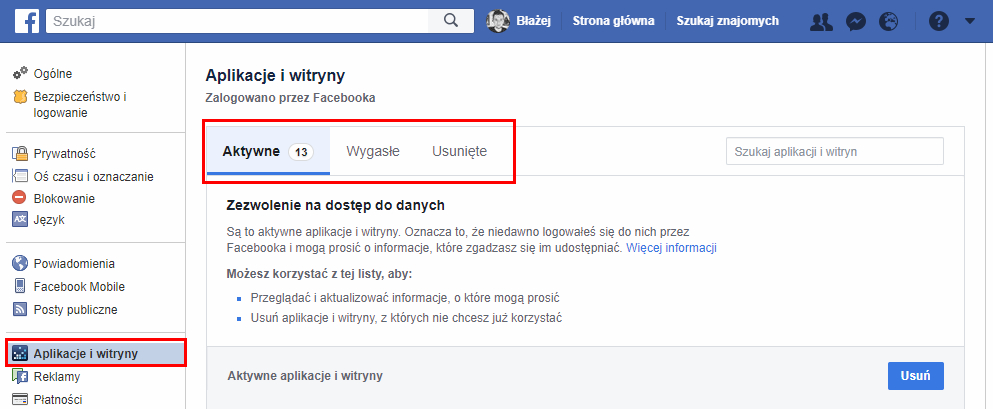Viewport: 993px width, 409px height.
Task: Switch to the Aktywne tab
Action: (269, 152)
